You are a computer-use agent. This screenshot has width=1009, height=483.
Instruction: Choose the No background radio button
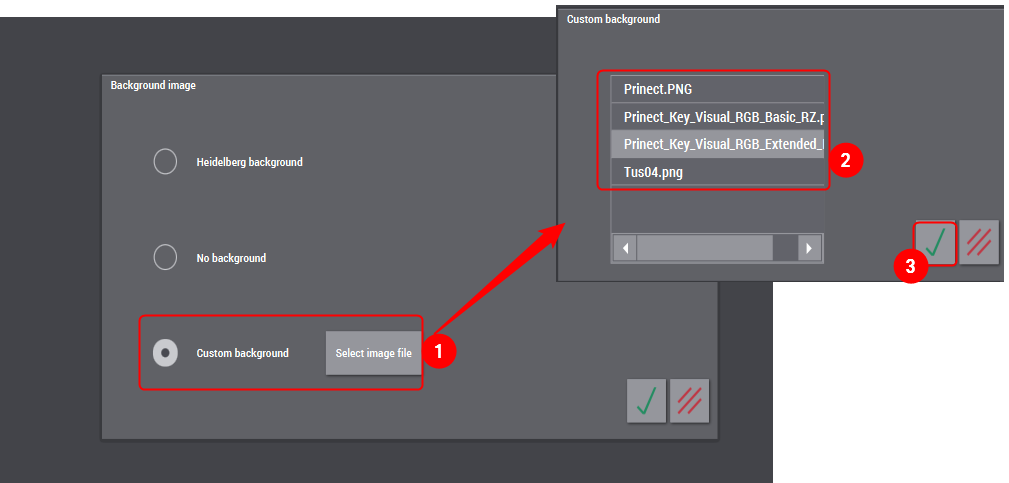coord(165,258)
